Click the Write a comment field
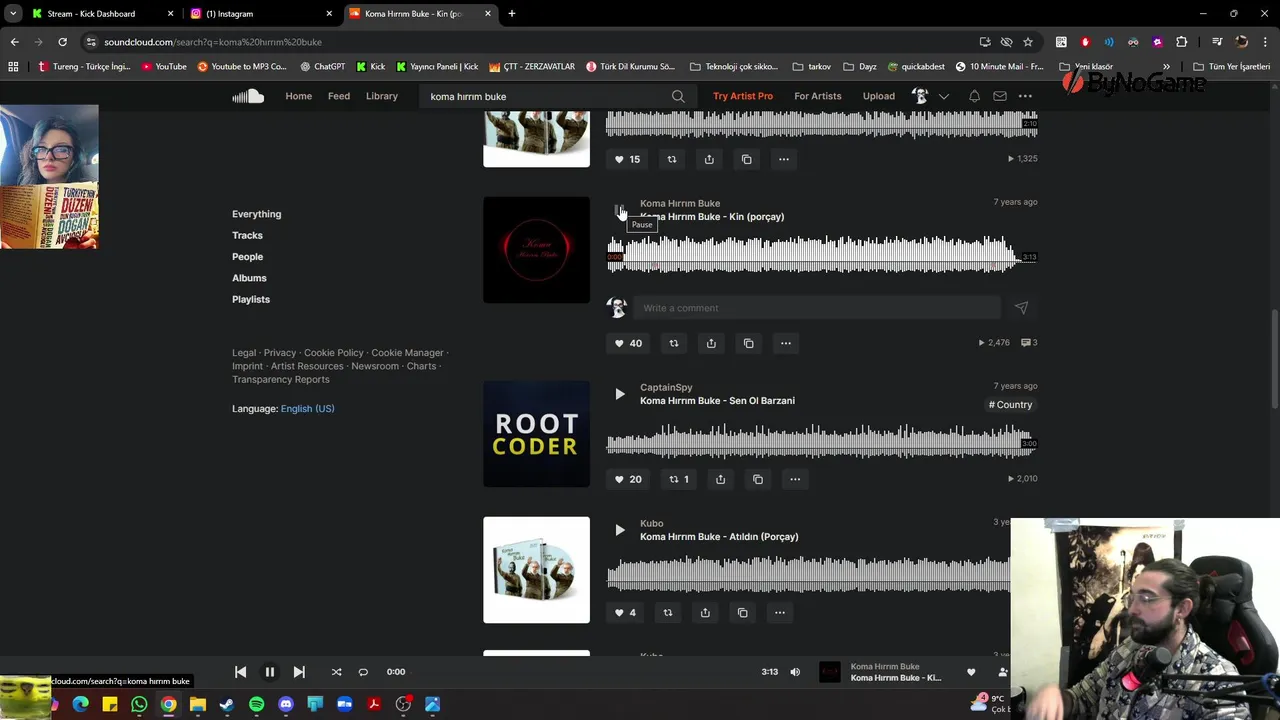 click(x=816, y=308)
